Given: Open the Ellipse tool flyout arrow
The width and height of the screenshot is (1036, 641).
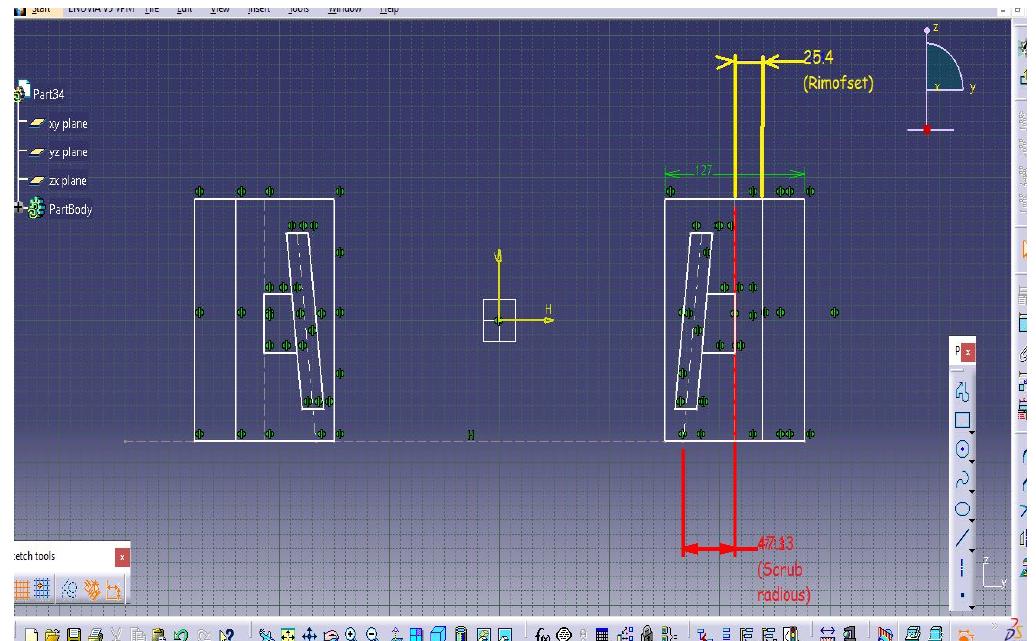Looking at the screenshot, I should [971, 519].
